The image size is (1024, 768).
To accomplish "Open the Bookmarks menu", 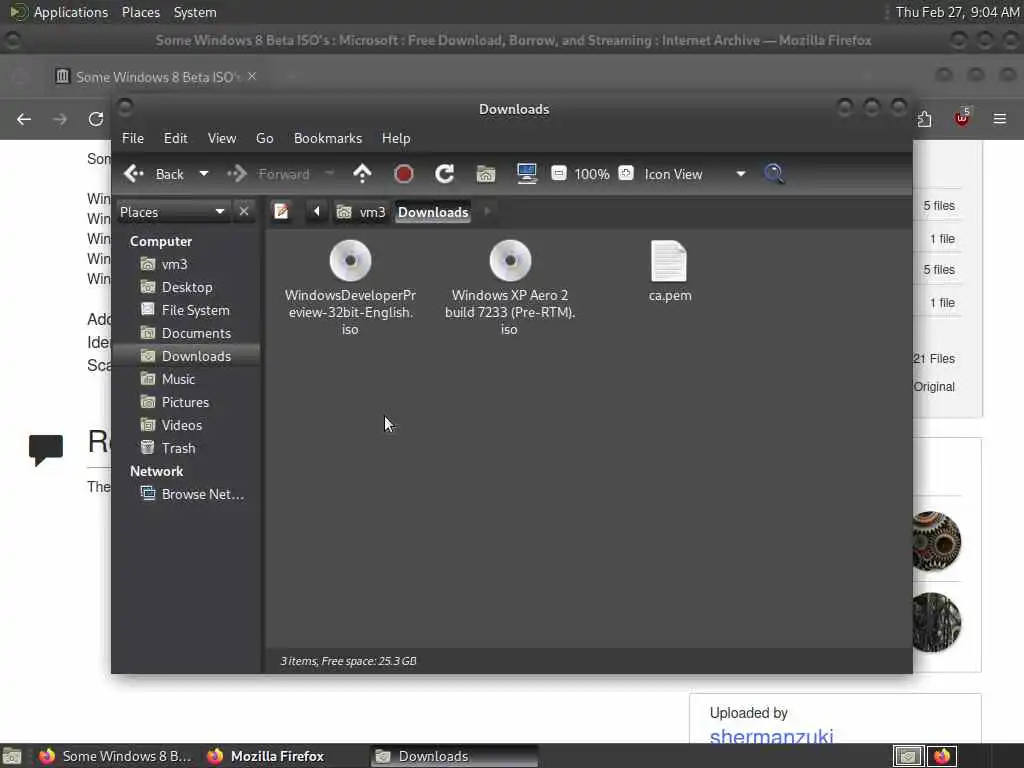I will click(328, 138).
